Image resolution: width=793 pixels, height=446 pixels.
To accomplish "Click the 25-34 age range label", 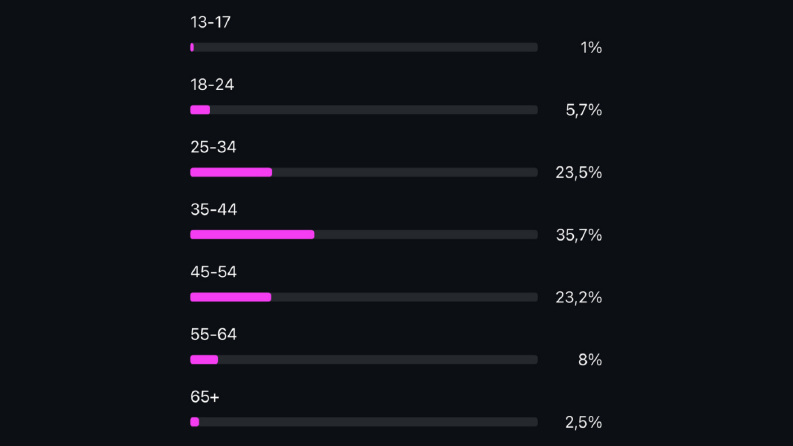I will coord(213,147).
